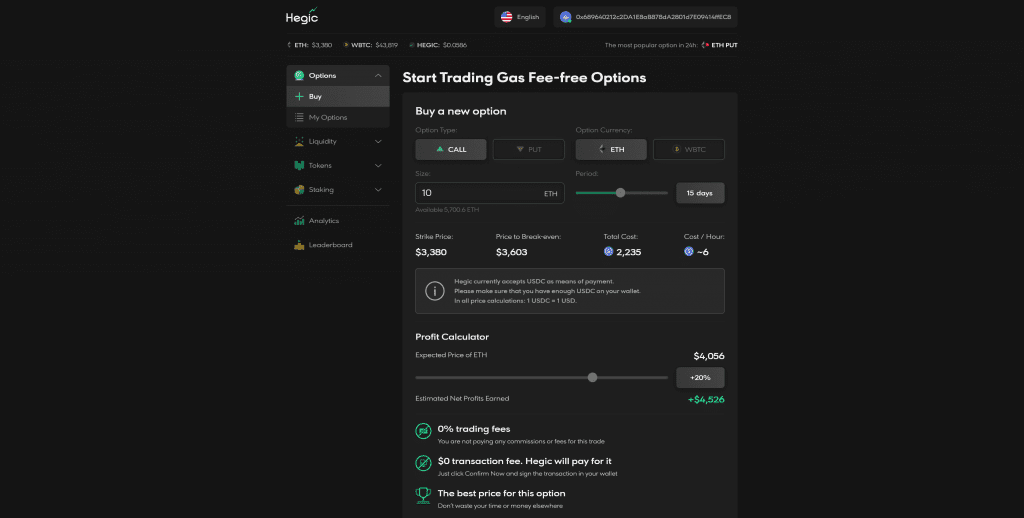Click the ETH PUT popular option link
Viewport: 1024px width, 518px height.
click(719, 45)
